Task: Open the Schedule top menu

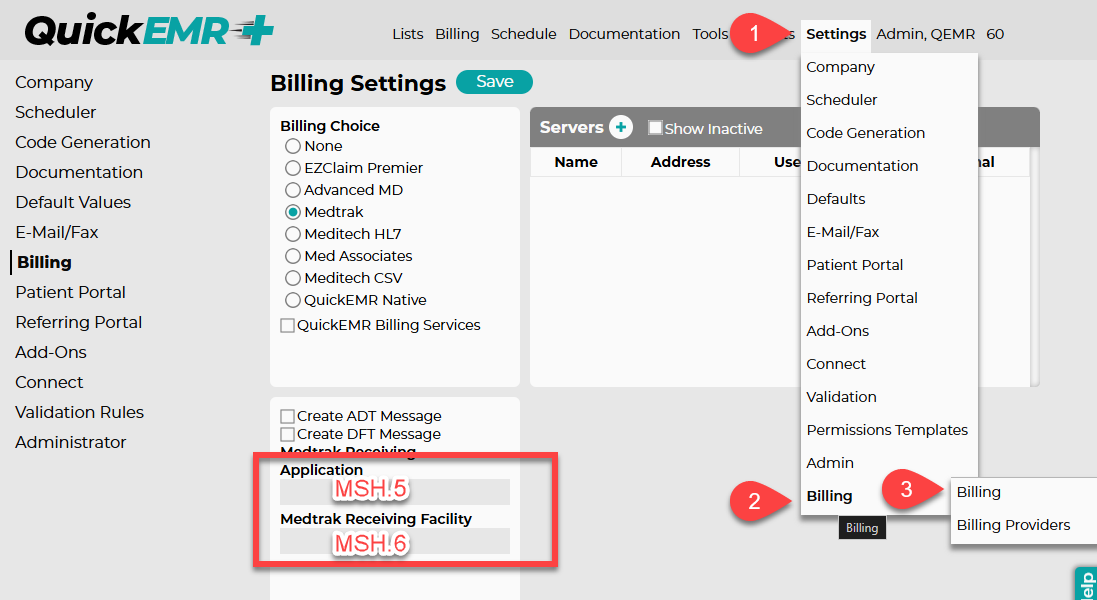Action: 523,34
